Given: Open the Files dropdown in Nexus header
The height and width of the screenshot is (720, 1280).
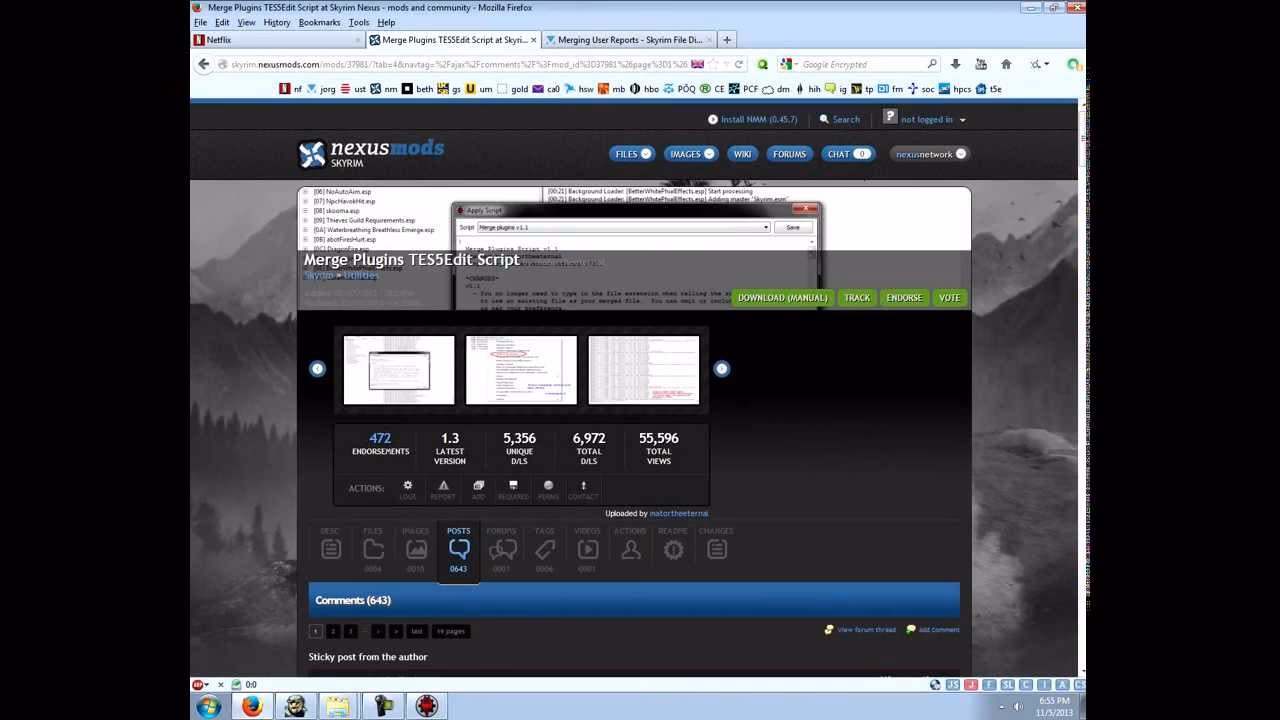Looking at the screenshot, I should click(632, 154).
